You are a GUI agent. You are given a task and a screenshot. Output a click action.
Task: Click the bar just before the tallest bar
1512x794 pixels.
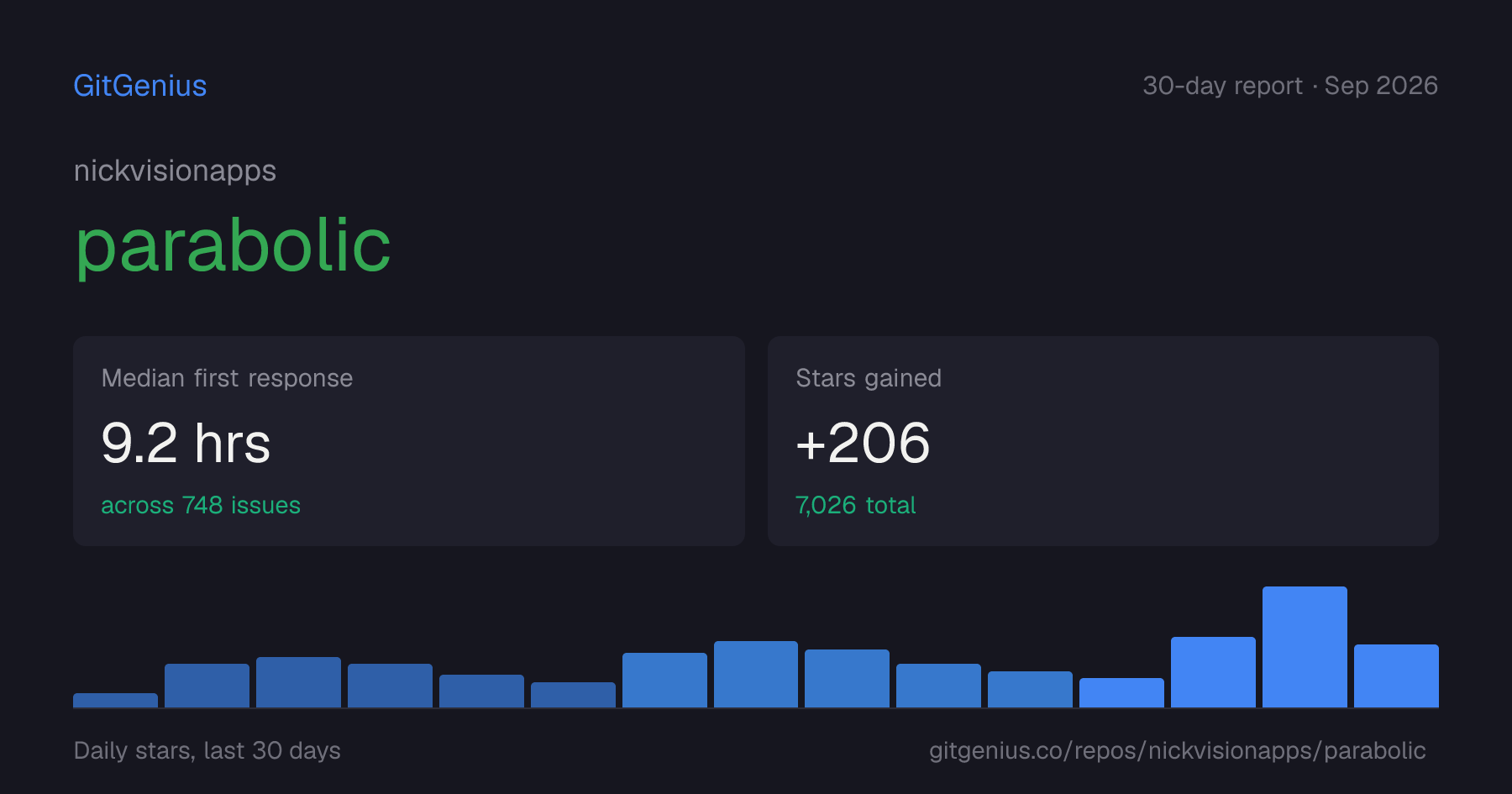pos(1213,672)
